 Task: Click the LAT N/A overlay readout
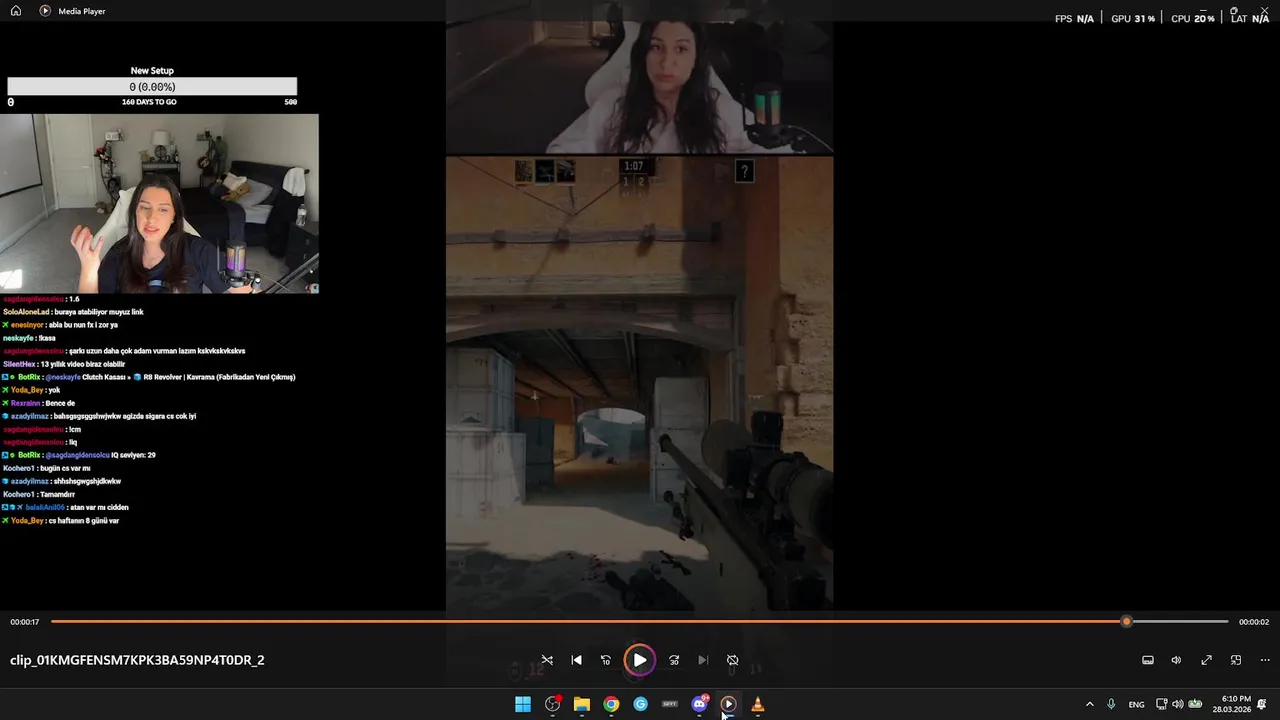[1250, 18]
